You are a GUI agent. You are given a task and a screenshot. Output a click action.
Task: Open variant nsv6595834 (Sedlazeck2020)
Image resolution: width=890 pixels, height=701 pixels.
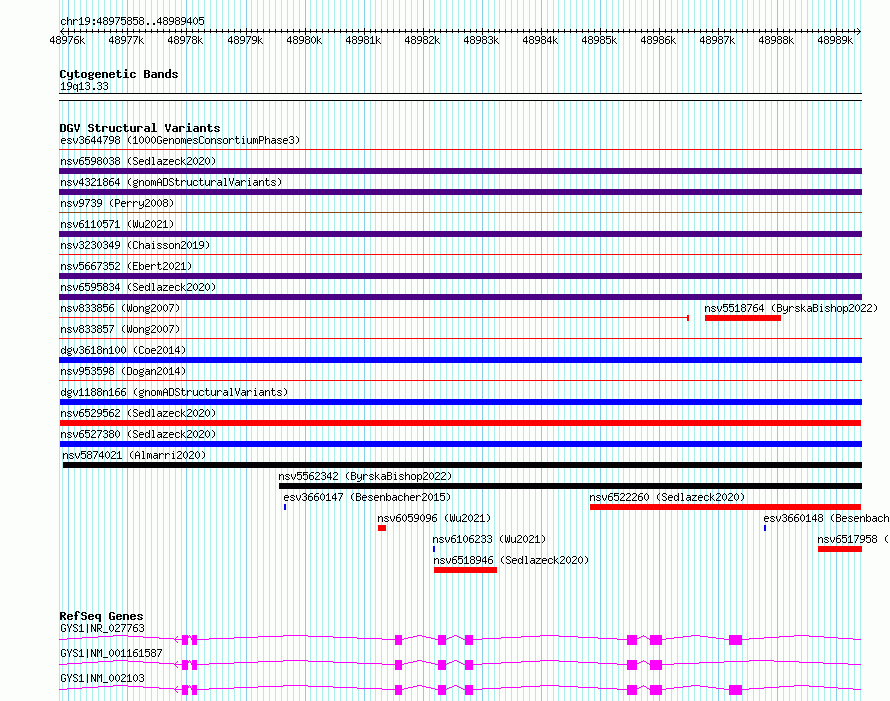(x=138, y=287)
